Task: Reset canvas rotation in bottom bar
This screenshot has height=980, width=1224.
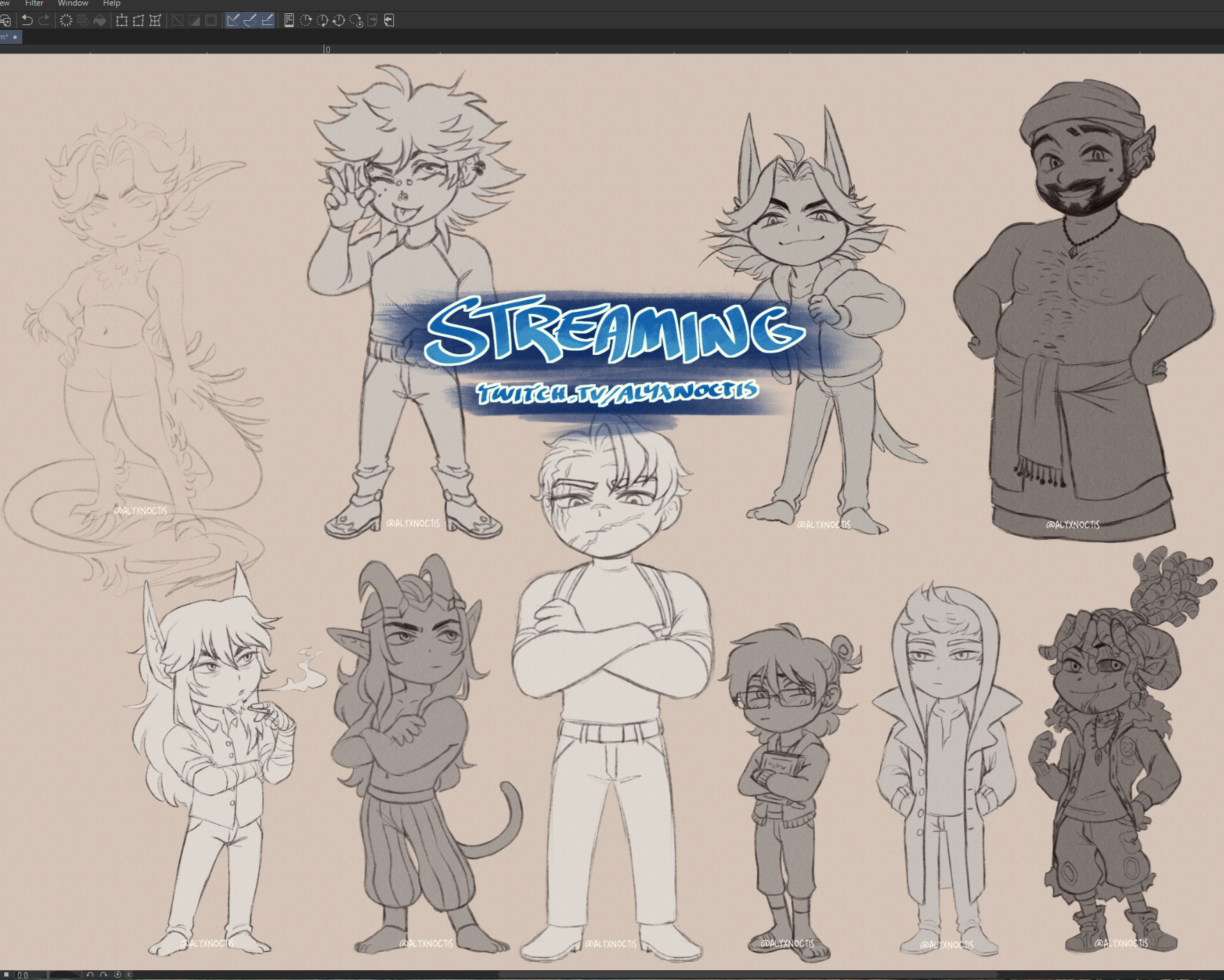Action: (x=118, y=975)
